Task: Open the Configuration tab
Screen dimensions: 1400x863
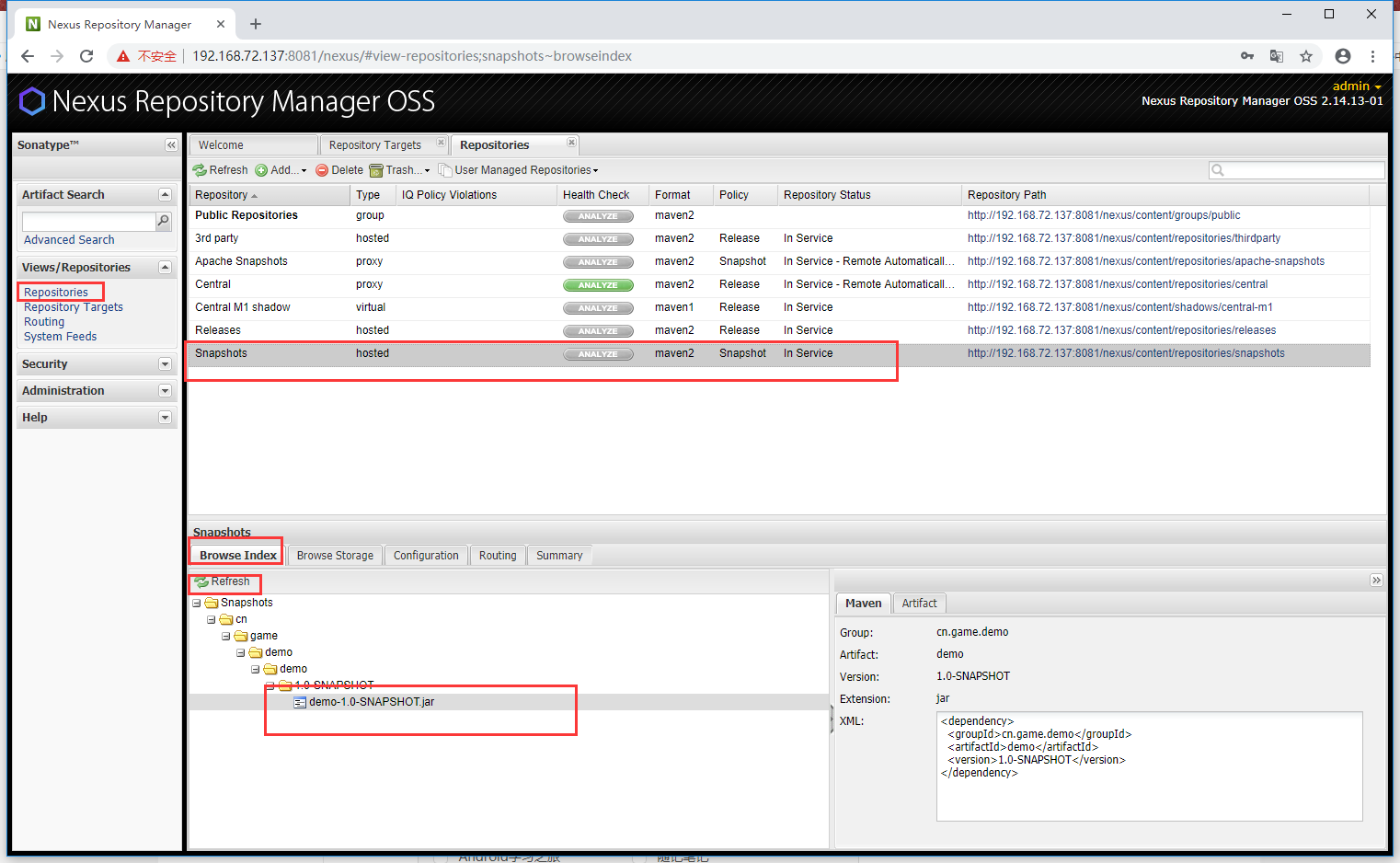Action: click(426, 556)
